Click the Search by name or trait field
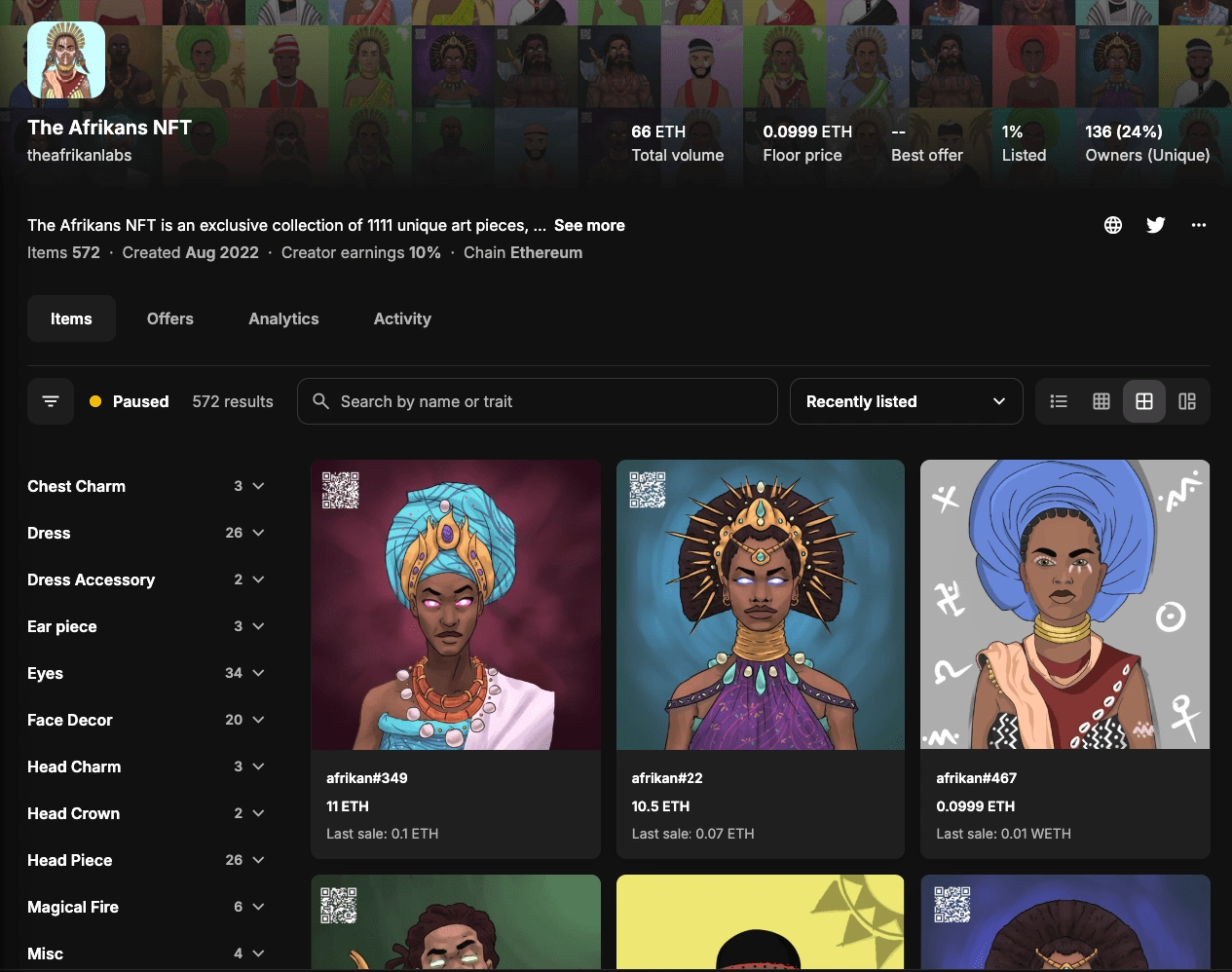 coord(537,401)
